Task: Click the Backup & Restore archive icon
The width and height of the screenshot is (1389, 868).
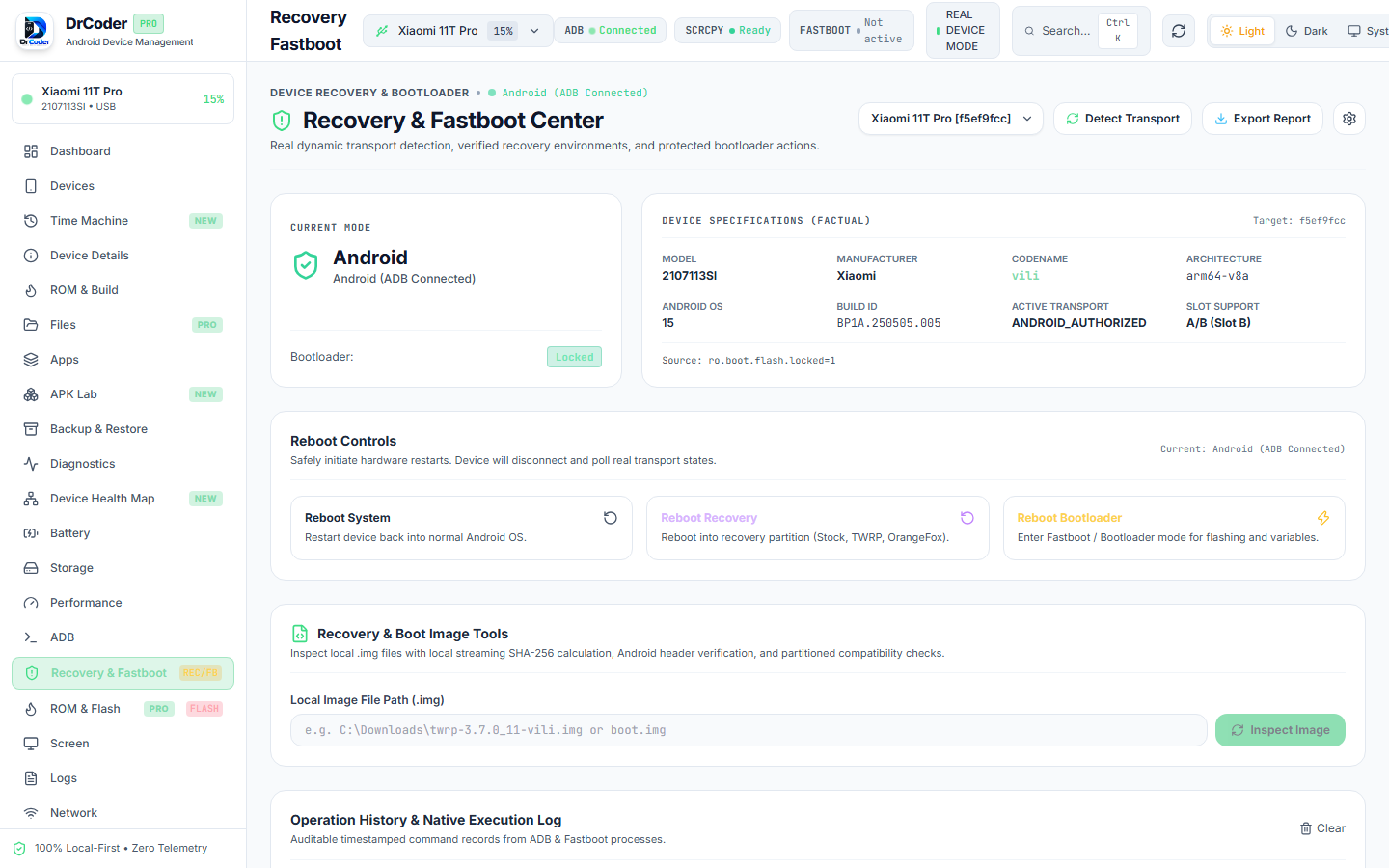Action: click(31, 429)
